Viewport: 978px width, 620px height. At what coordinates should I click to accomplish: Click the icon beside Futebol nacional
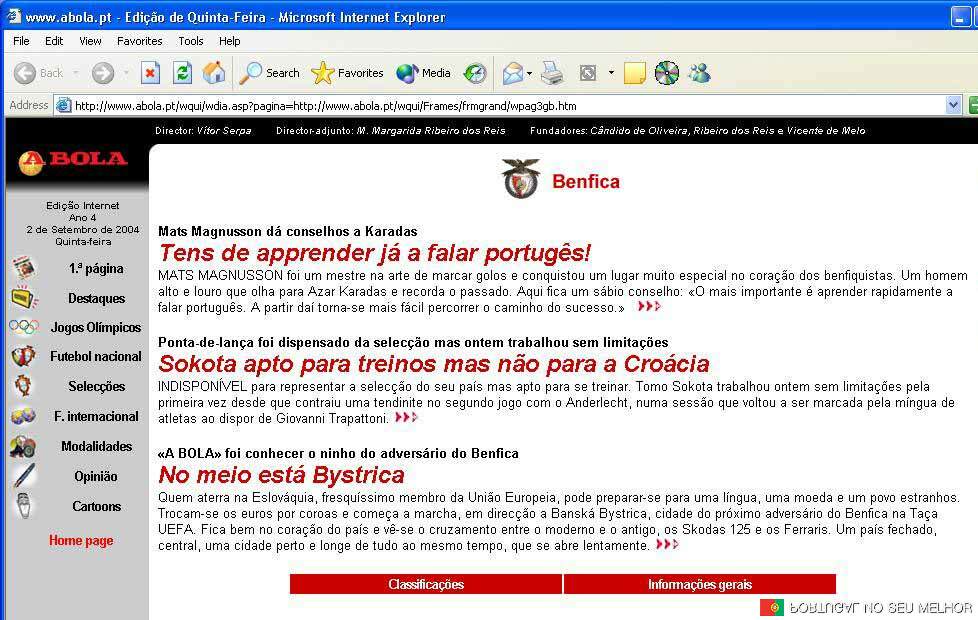click(24, 356)
